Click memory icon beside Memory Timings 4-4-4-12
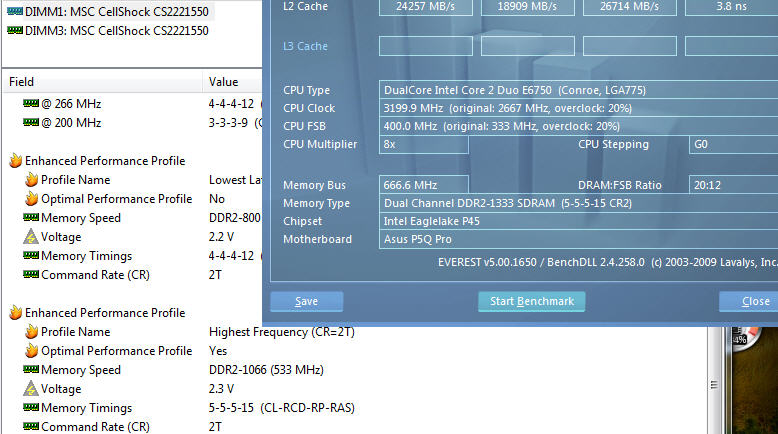This screenshot has width=778, height=434. 31,255
